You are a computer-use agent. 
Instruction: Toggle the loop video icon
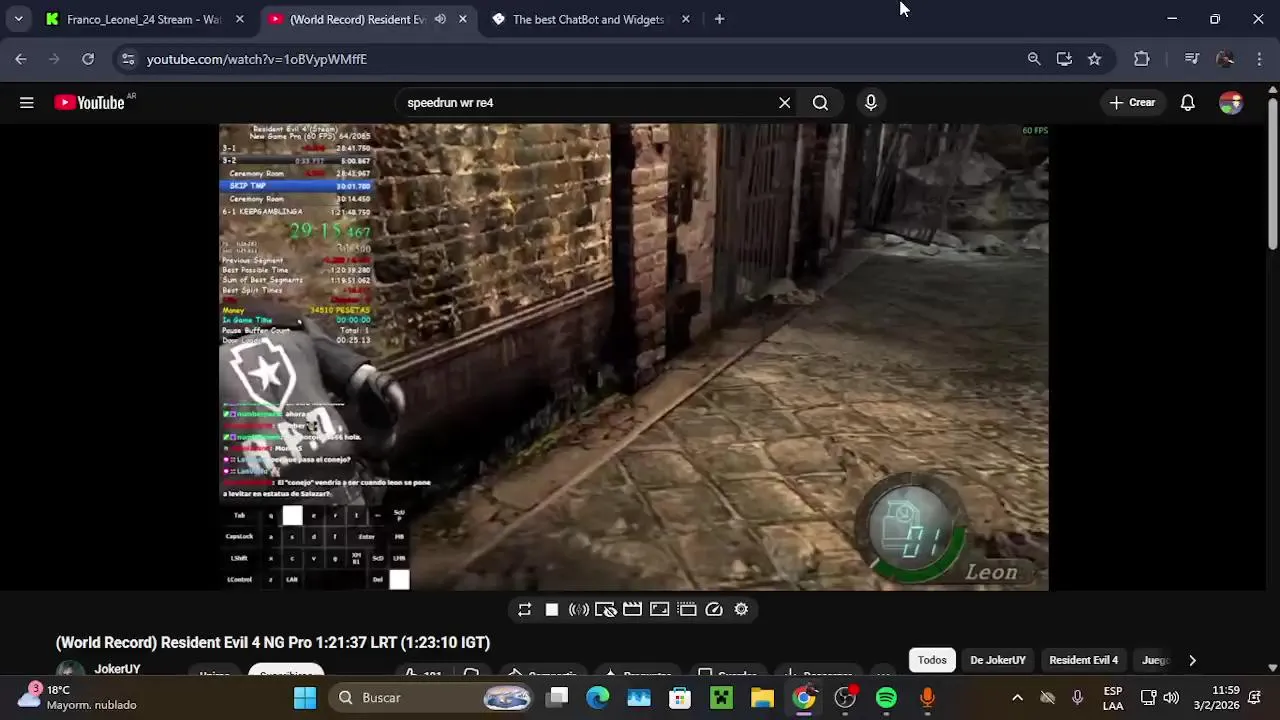[524, 609]
